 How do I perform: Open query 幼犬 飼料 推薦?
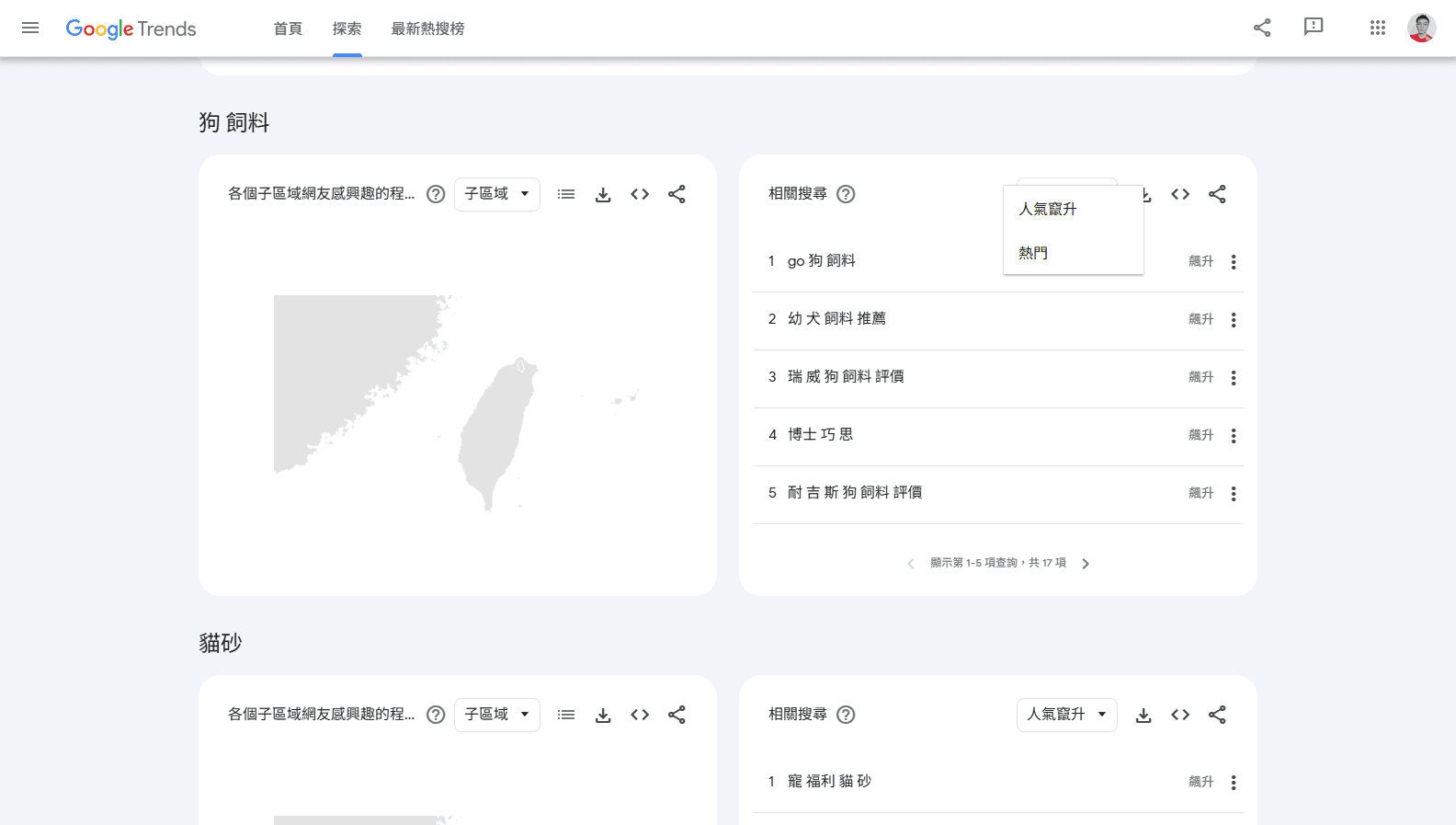(836, 319)
